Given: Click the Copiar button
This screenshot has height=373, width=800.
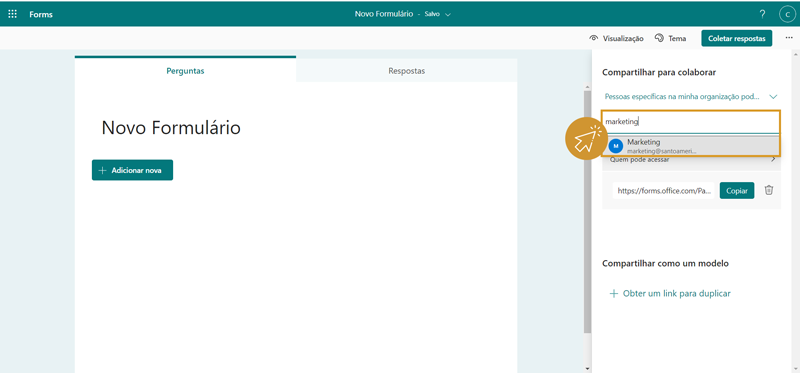Looking at the screenshot, I should pos(737,191).
